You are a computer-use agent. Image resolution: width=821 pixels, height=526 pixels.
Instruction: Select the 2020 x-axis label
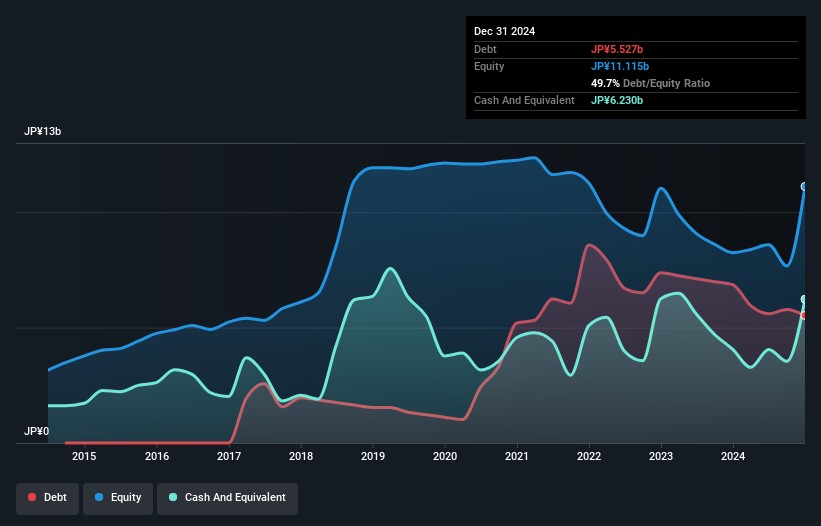click(445, 457)
